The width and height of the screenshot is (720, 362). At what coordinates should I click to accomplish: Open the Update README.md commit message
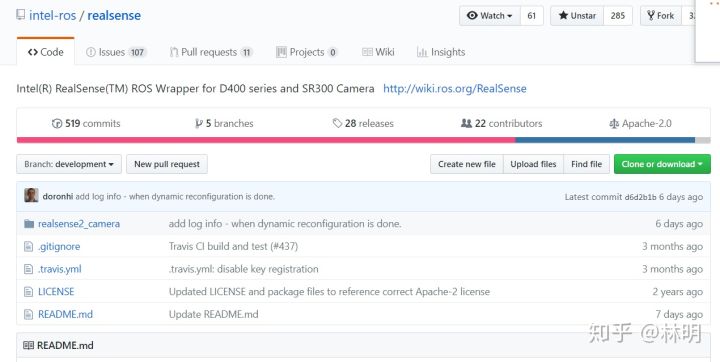coord(214,314)
